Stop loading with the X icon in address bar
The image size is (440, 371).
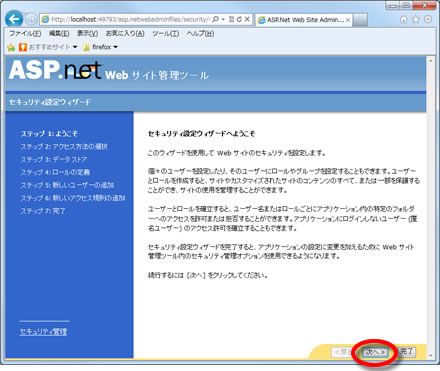[247, 19]
